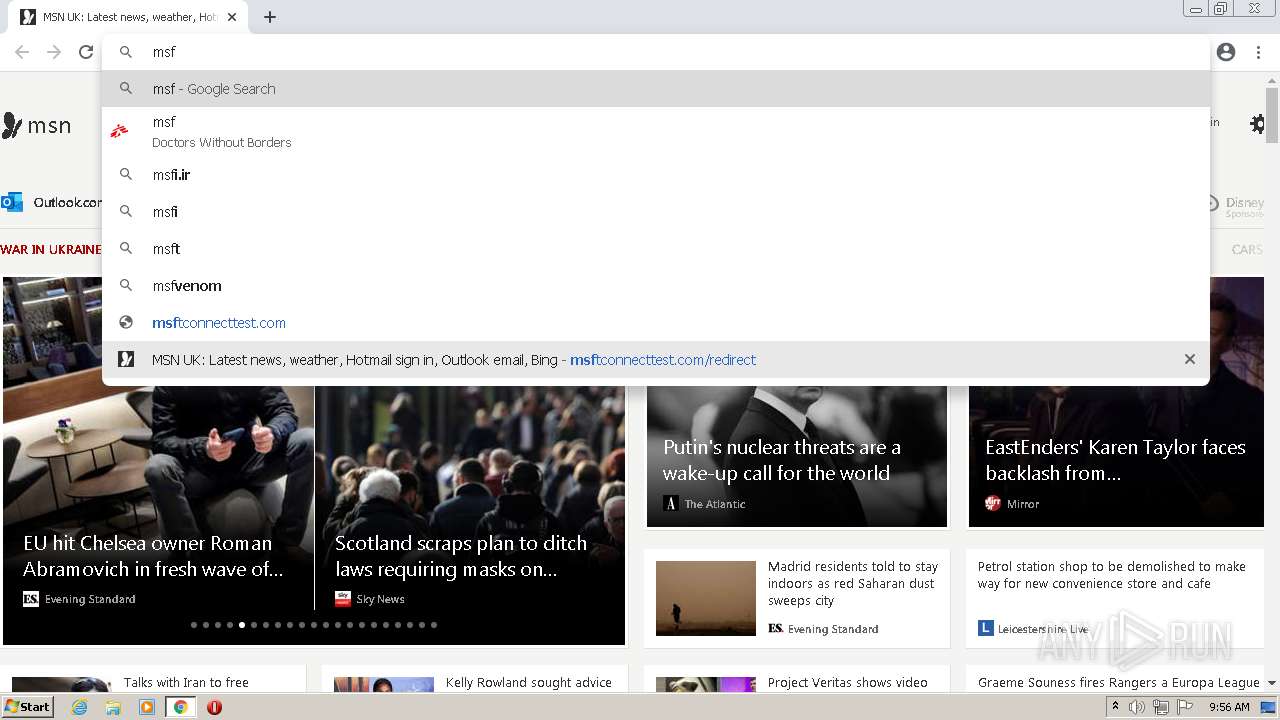Open the Outlook.com shortcut icon
Image resolution: width=1280 pixels, height=720 pixels.
(12, 202)
